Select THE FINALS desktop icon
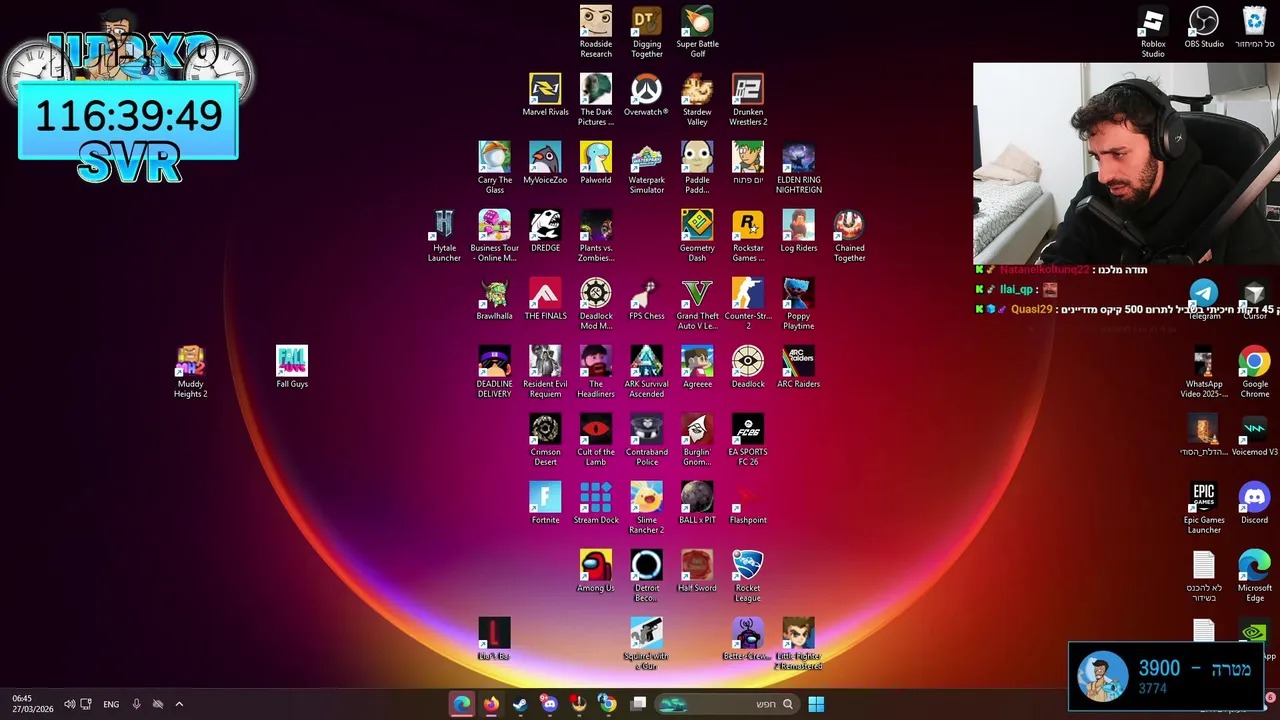 tap(545, 299)
